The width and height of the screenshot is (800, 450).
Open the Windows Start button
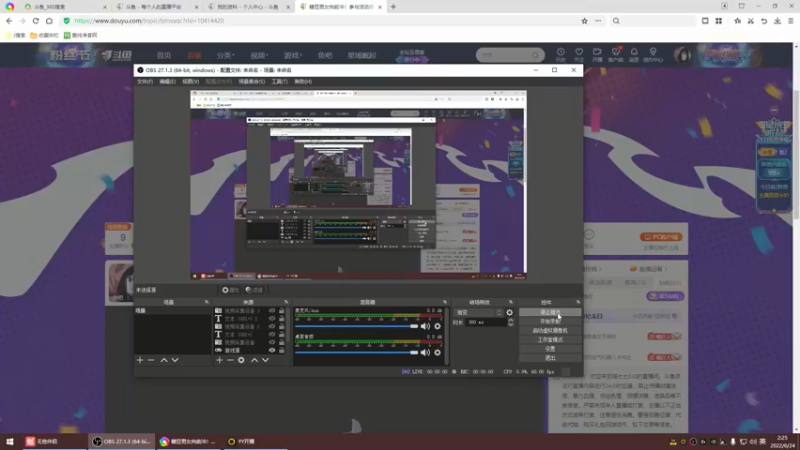coord(10,441)
